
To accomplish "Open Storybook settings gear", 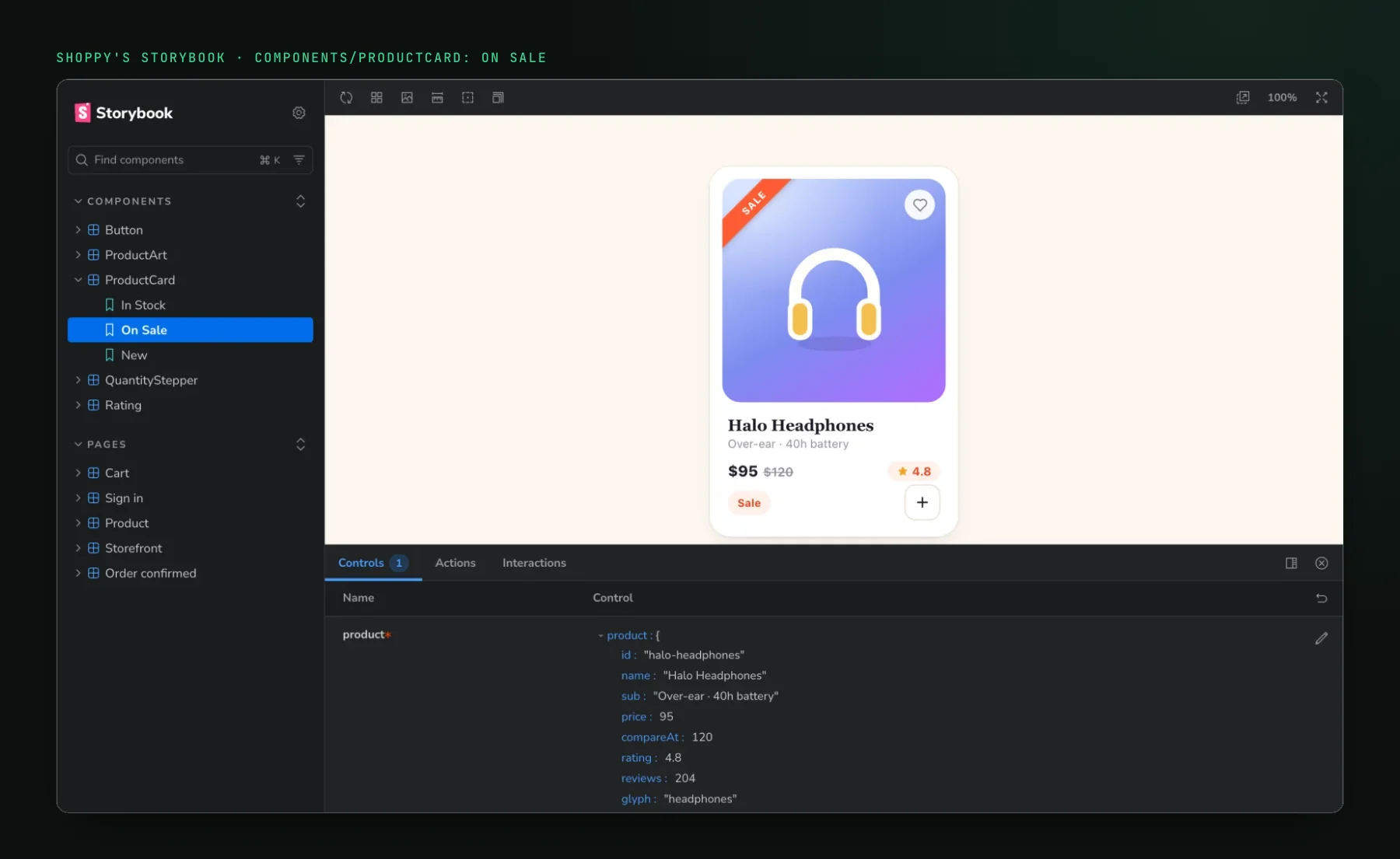I will click(299, 113).
